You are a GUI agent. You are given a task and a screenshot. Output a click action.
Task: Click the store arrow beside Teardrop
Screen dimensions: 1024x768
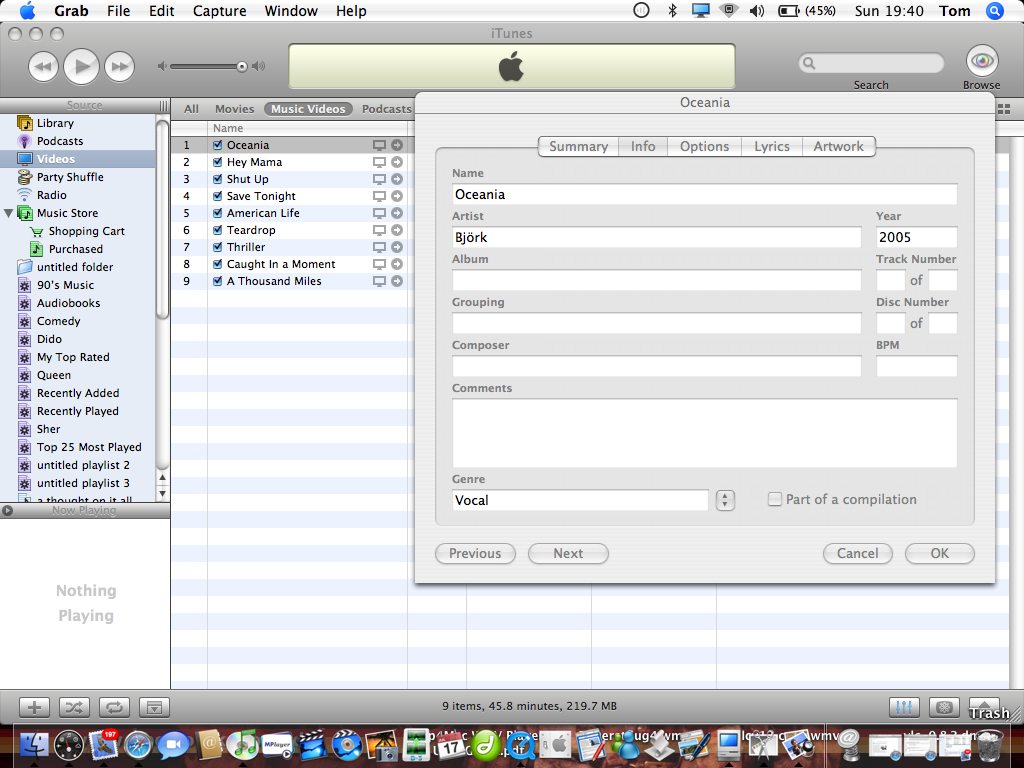click(x=396, y=230)
